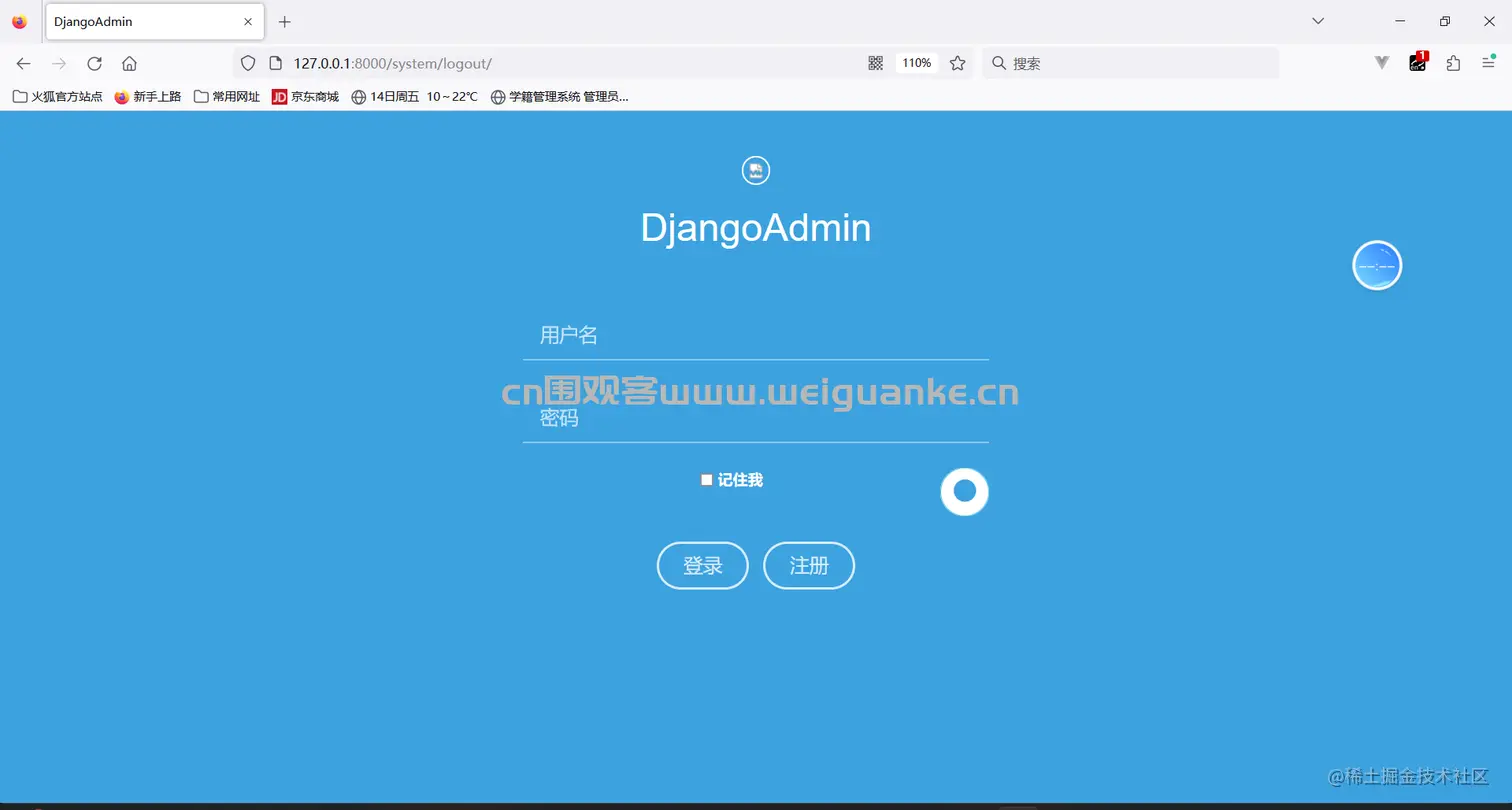Open the QR code icon in the address bar

pyautogui.click(x=876, y=63)
